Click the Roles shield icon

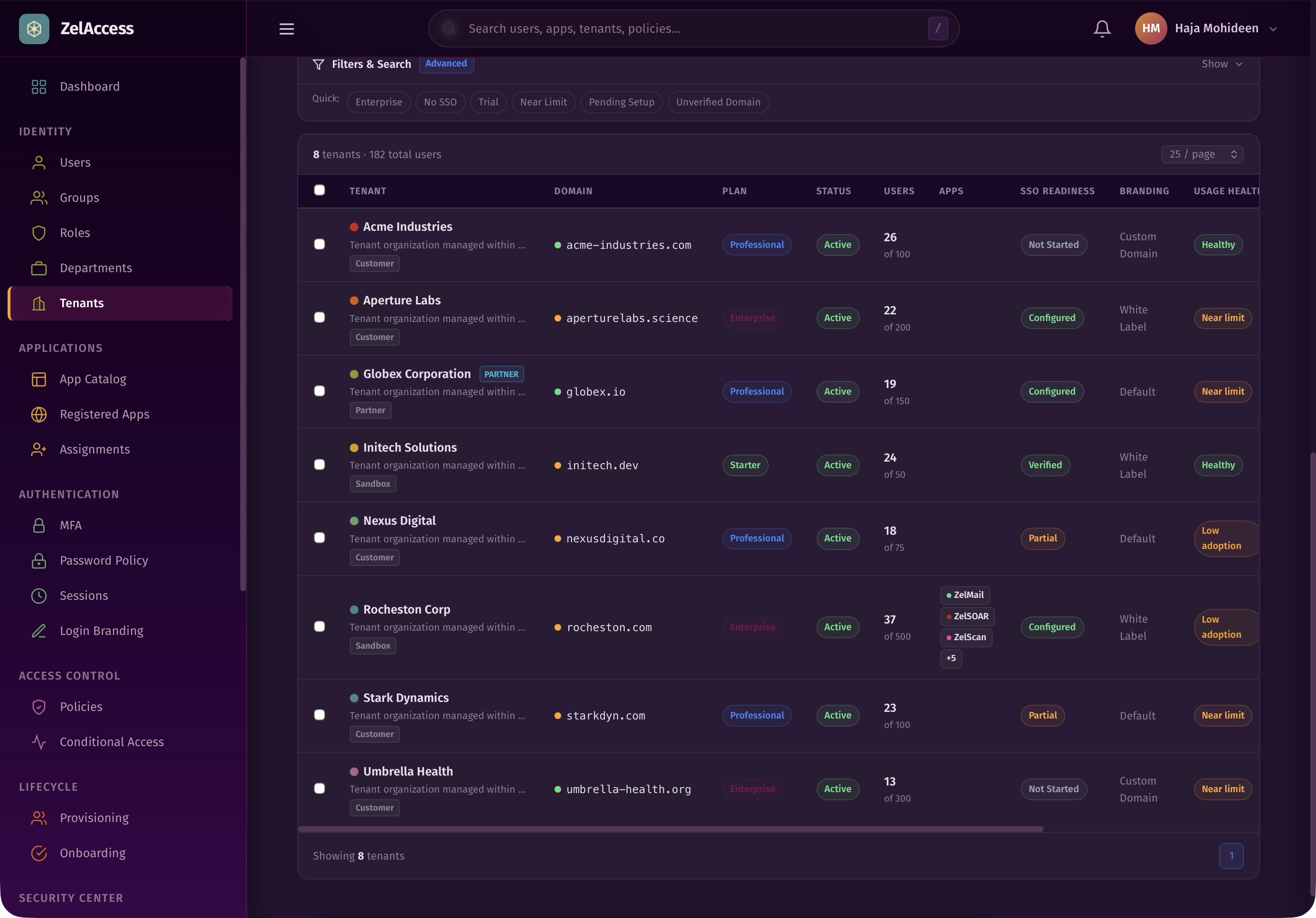click(38, 233)
